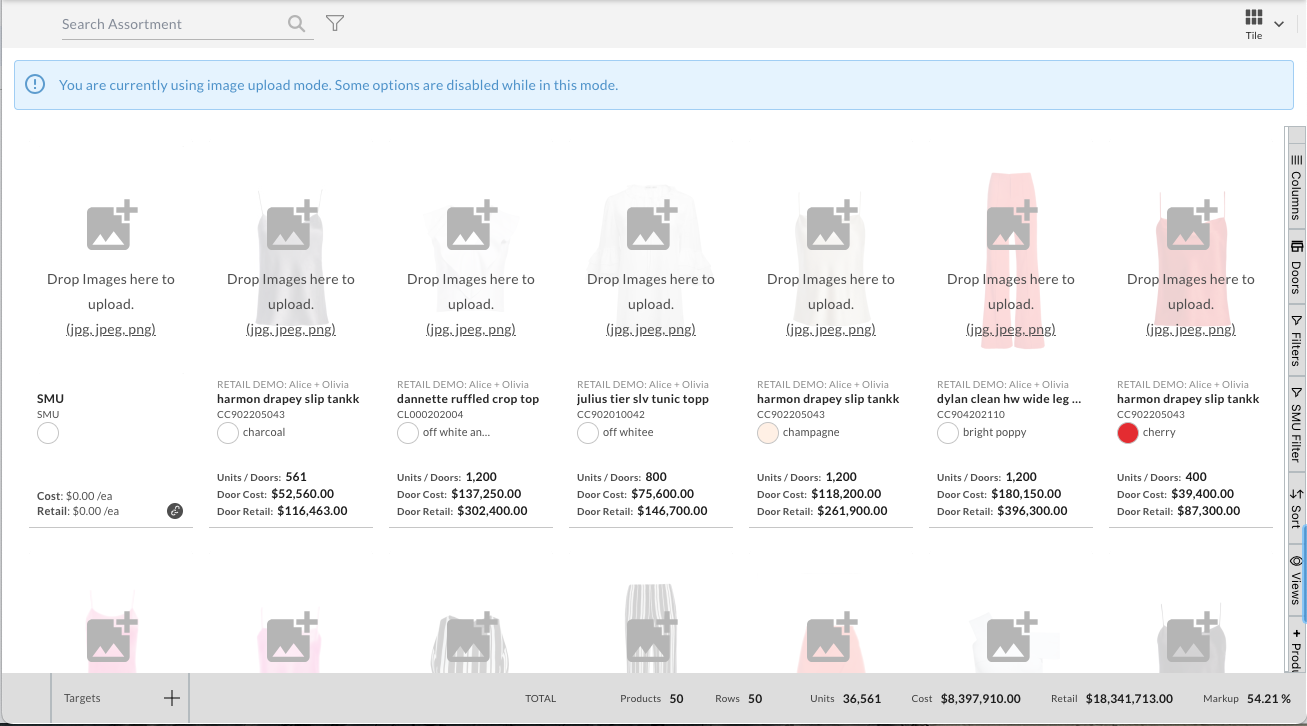The width and height of the screenshot is (1307, 726).
Task: Click Units 36,561 total in footer
Action: 862,699
